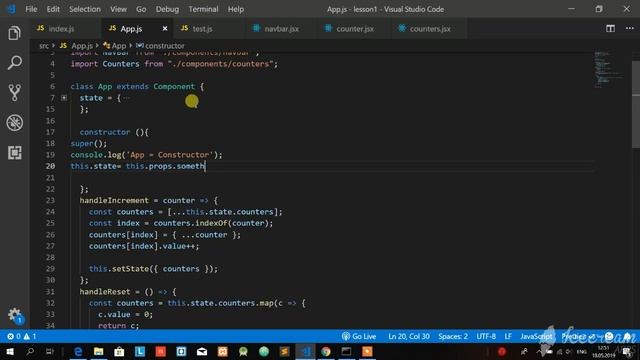
Task: Open the Edit menu
Action: coord(53,9)
